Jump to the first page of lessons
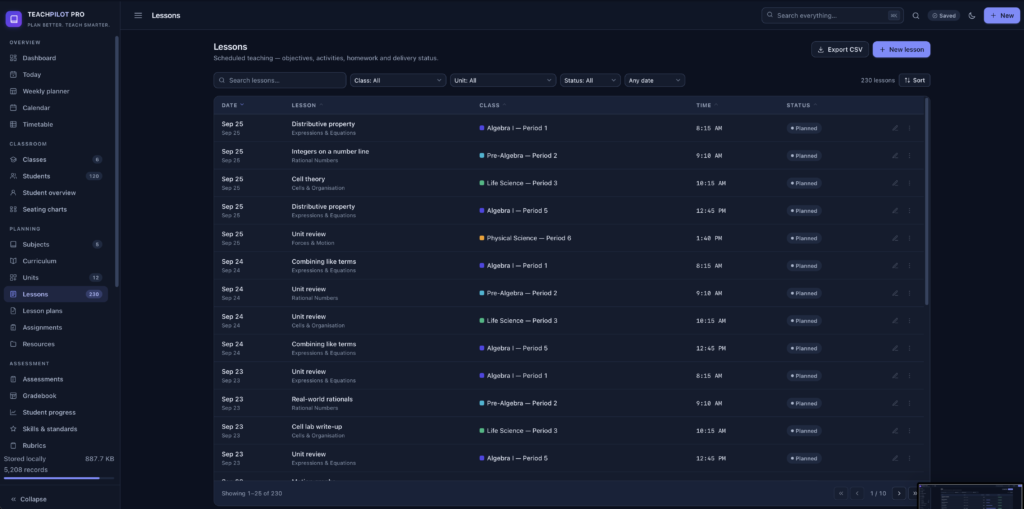Viewport: 1024px width, 509px height. pos(841,493)
